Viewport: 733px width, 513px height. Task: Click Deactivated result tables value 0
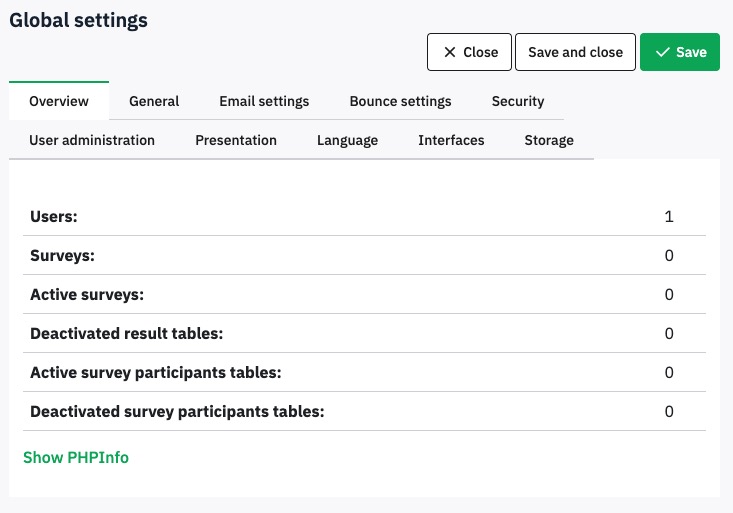coord(669,333)
